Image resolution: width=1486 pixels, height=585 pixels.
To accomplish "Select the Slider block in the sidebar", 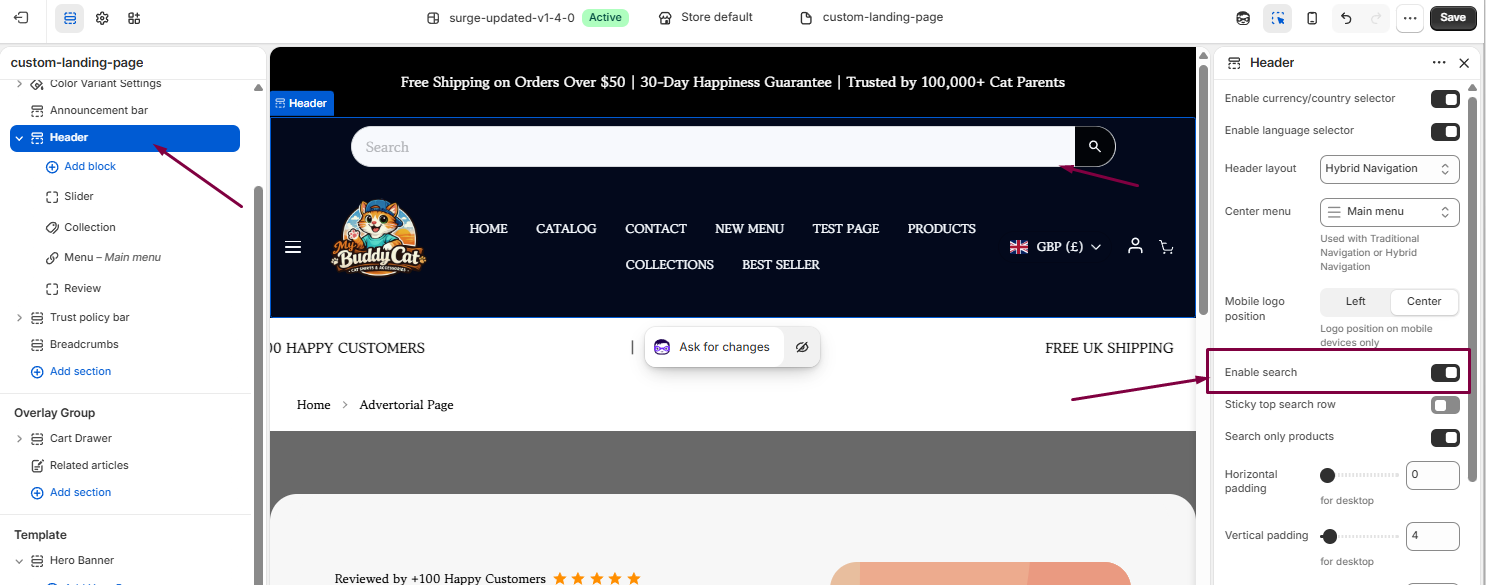I will 79,197.
